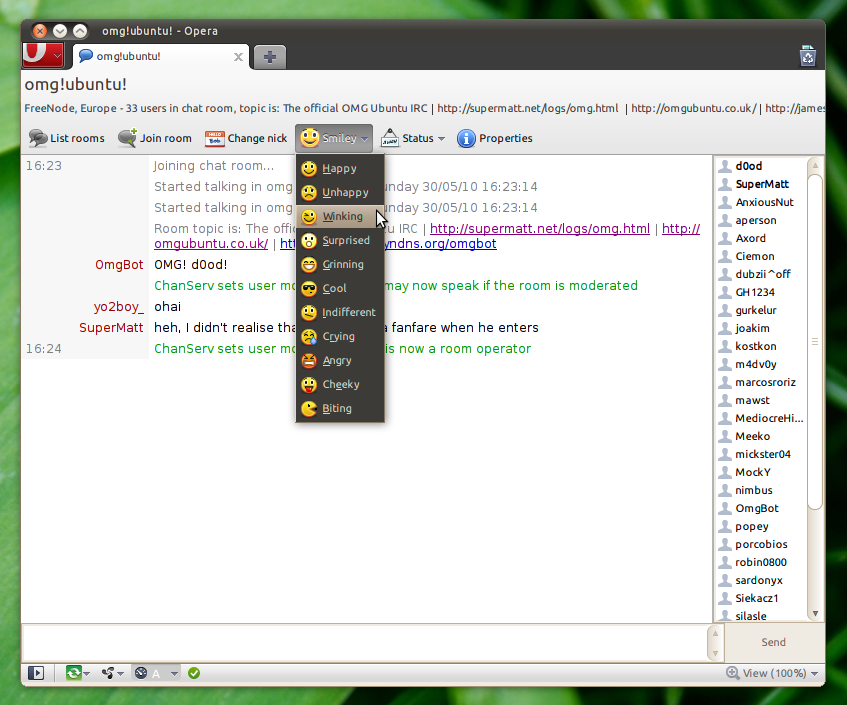The image size is (847, 705).
Task: Open the Opera Turbo dropdown
Action: pos(156,673)
